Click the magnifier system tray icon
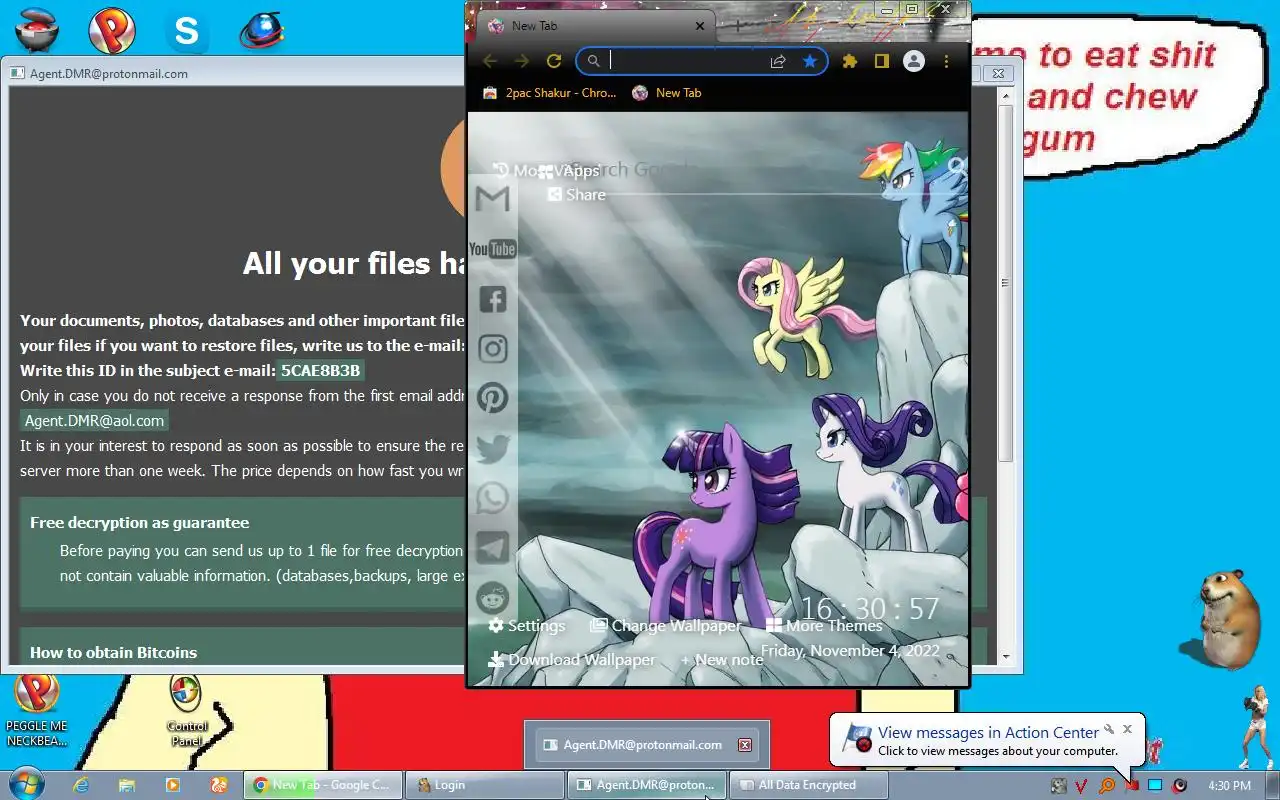 [x=1107, y=786]
